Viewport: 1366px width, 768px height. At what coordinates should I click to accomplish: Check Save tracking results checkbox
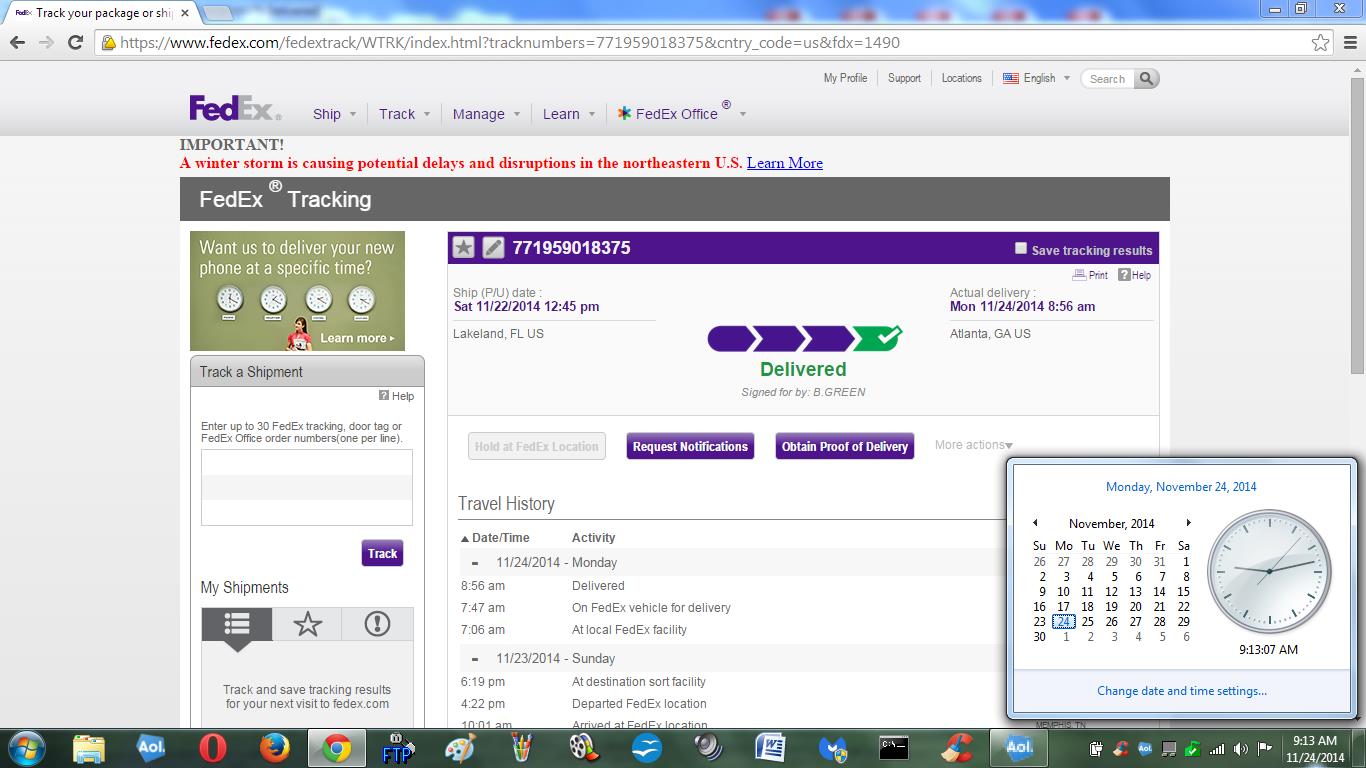(1021, 248)
